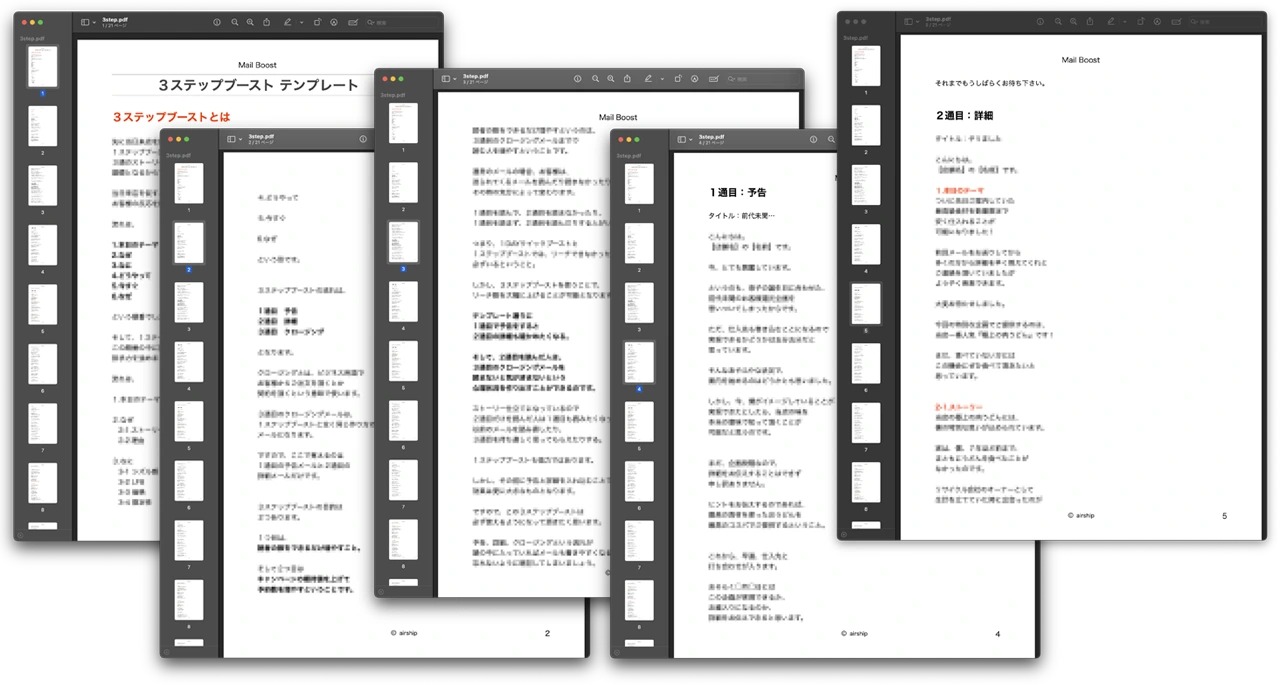This screenshot has width=1280, height=685.
Task: Open the highlight color dropdown in the page 1/21 window
Action: tap(301, 22)
